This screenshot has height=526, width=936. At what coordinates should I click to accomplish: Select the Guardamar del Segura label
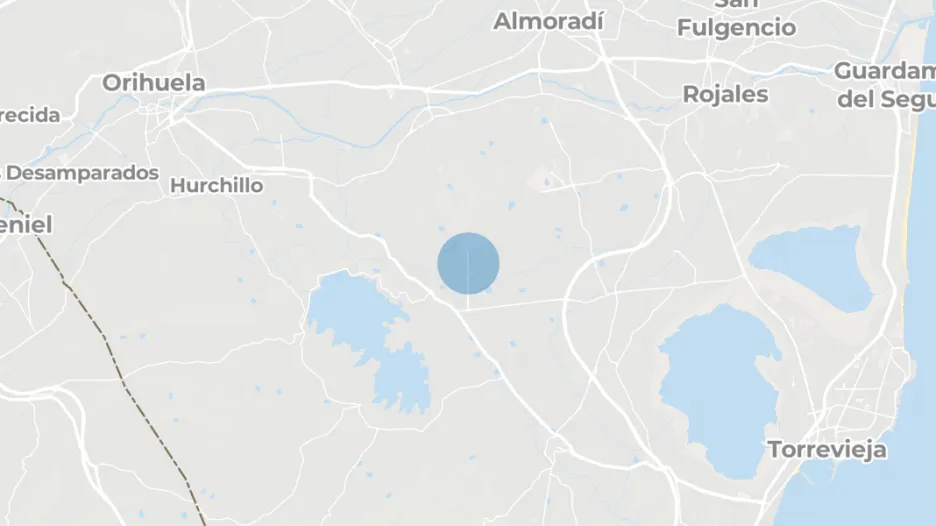point(885,85)
